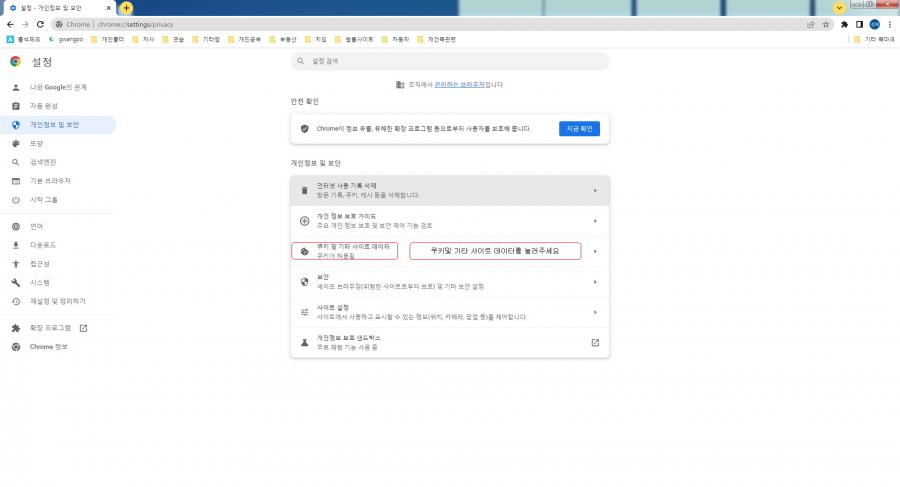
Task: Click the side panel icon in toolbar
Action: 859,24
